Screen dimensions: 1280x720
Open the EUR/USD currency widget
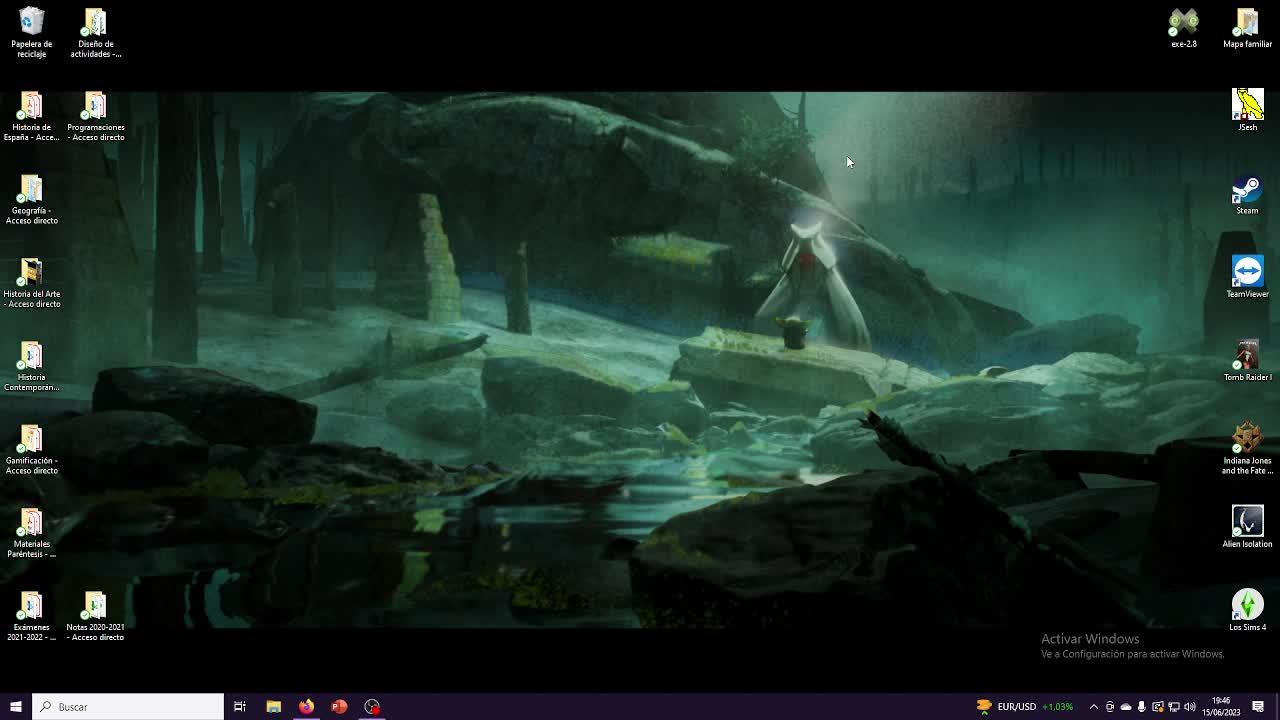coord(1025,707)
